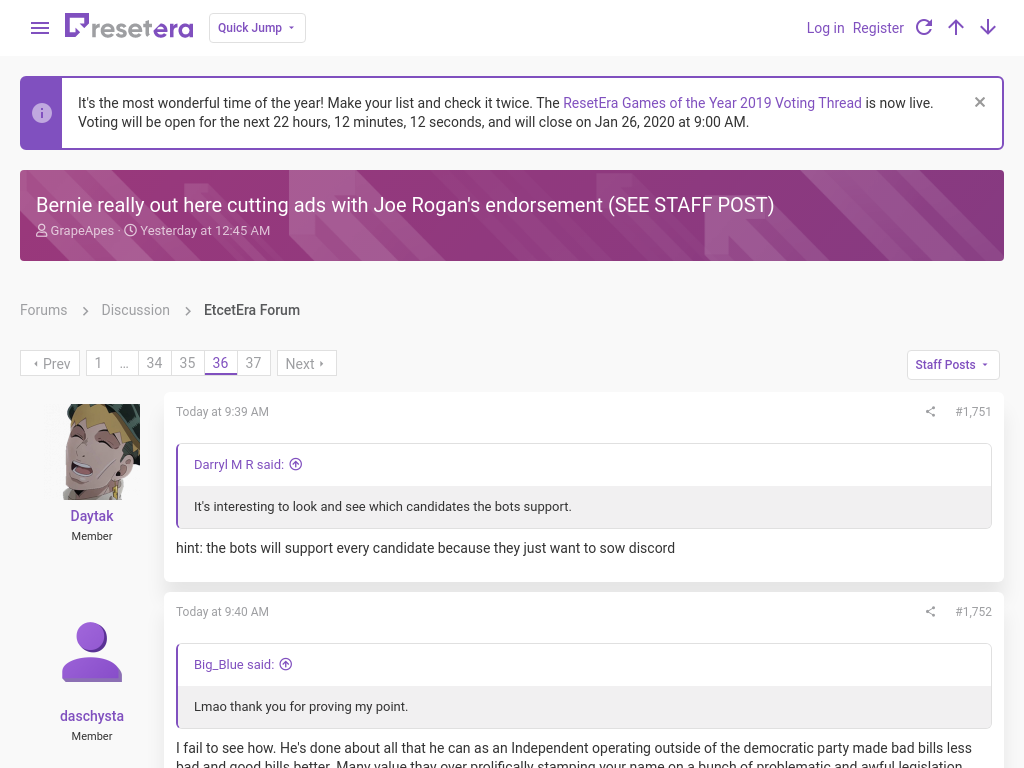Go to Big_Blue's quoted post arrow
The width and height of the screenshot is (1024, 768).
coord(286,664)
